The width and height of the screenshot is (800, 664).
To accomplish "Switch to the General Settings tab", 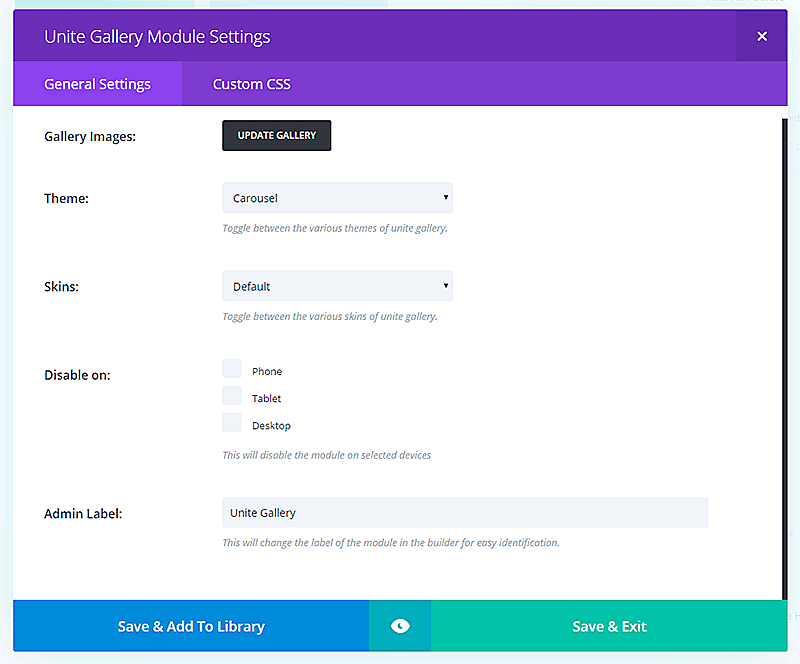I will point(97,84).
